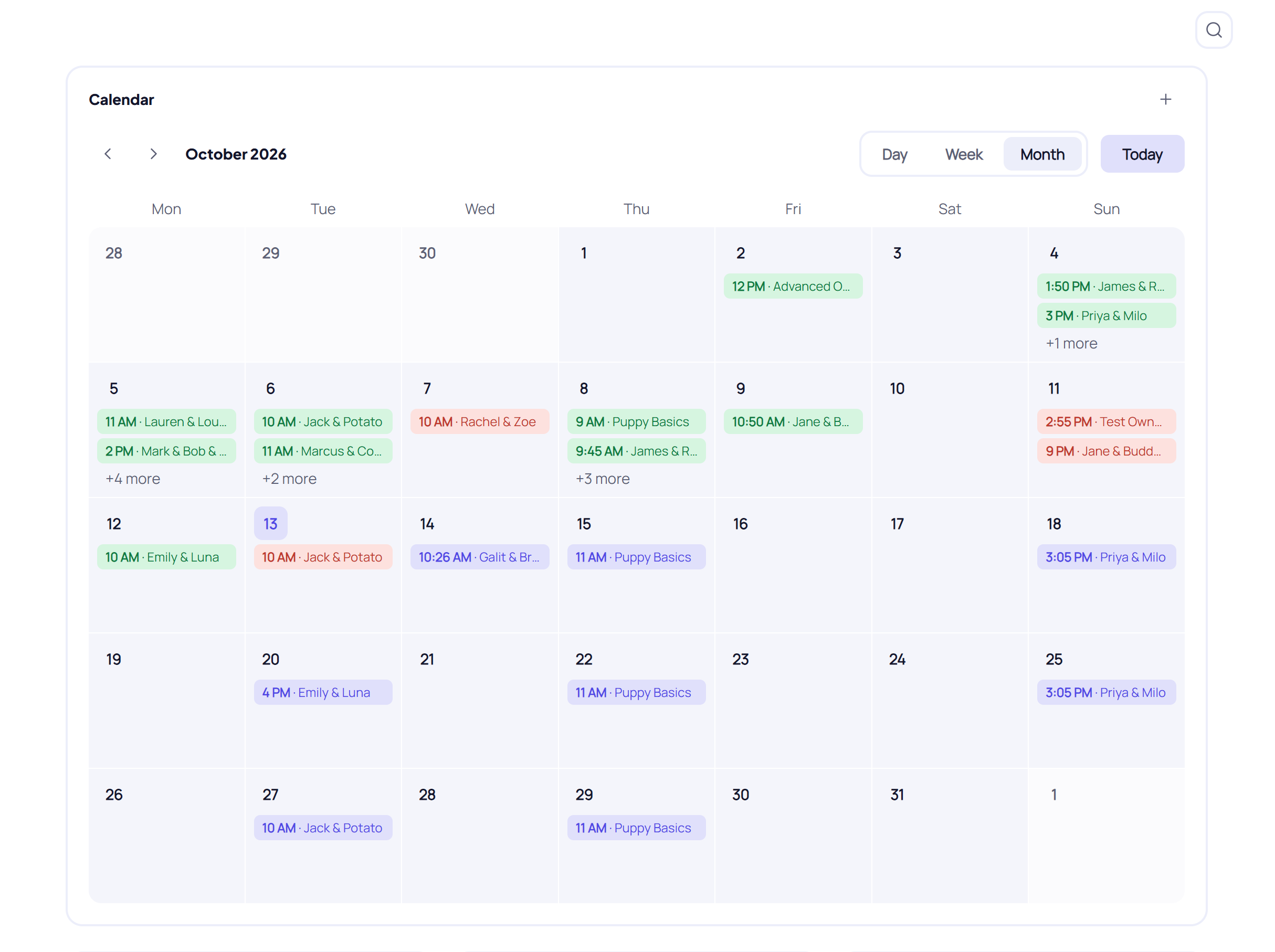This screenshot has height=952, width=1275.
Task: Open 4 PM Emily & Luna event
Action: (x=323, y=693)
